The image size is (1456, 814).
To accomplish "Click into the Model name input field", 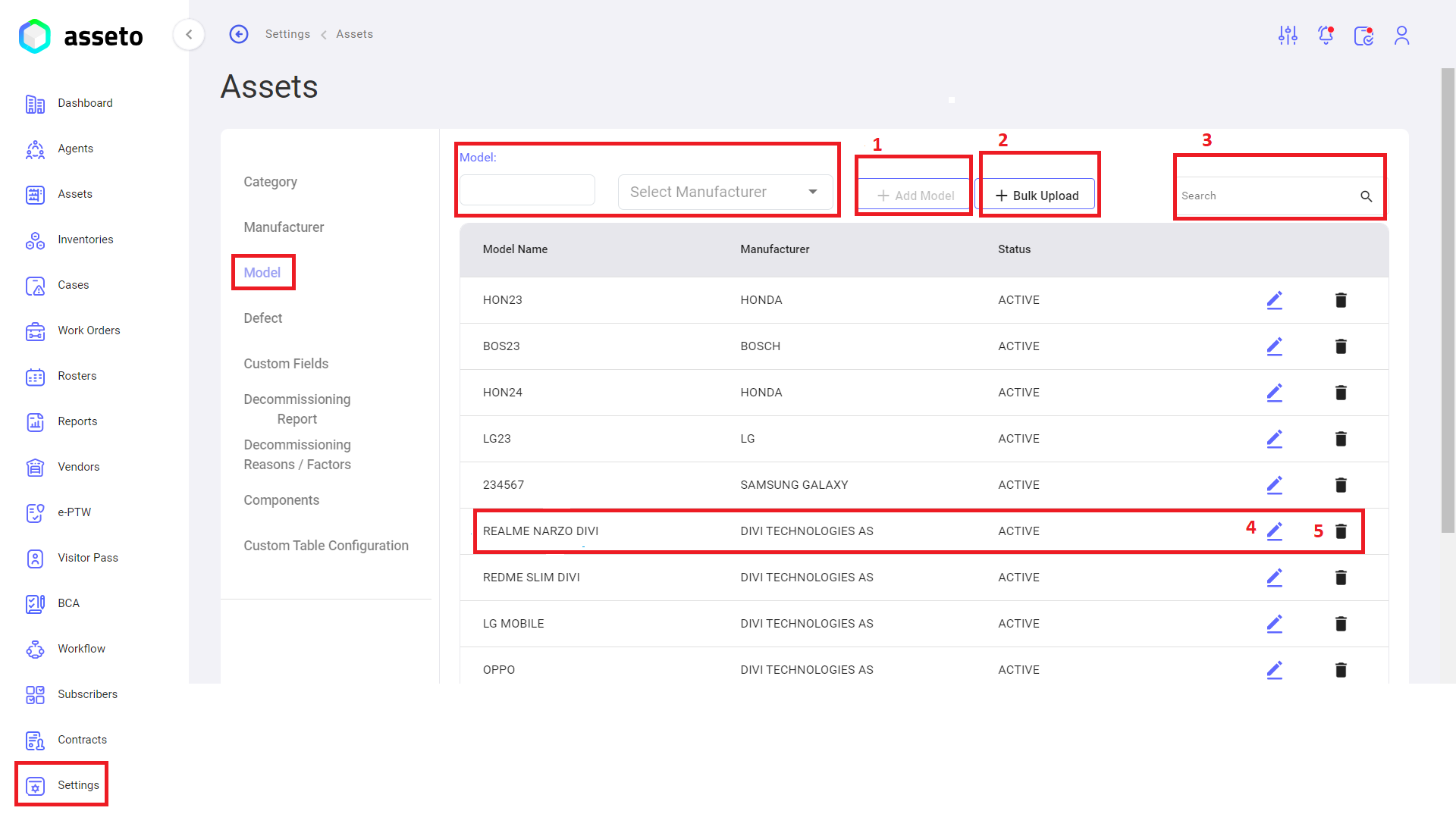I will (527, 190).
